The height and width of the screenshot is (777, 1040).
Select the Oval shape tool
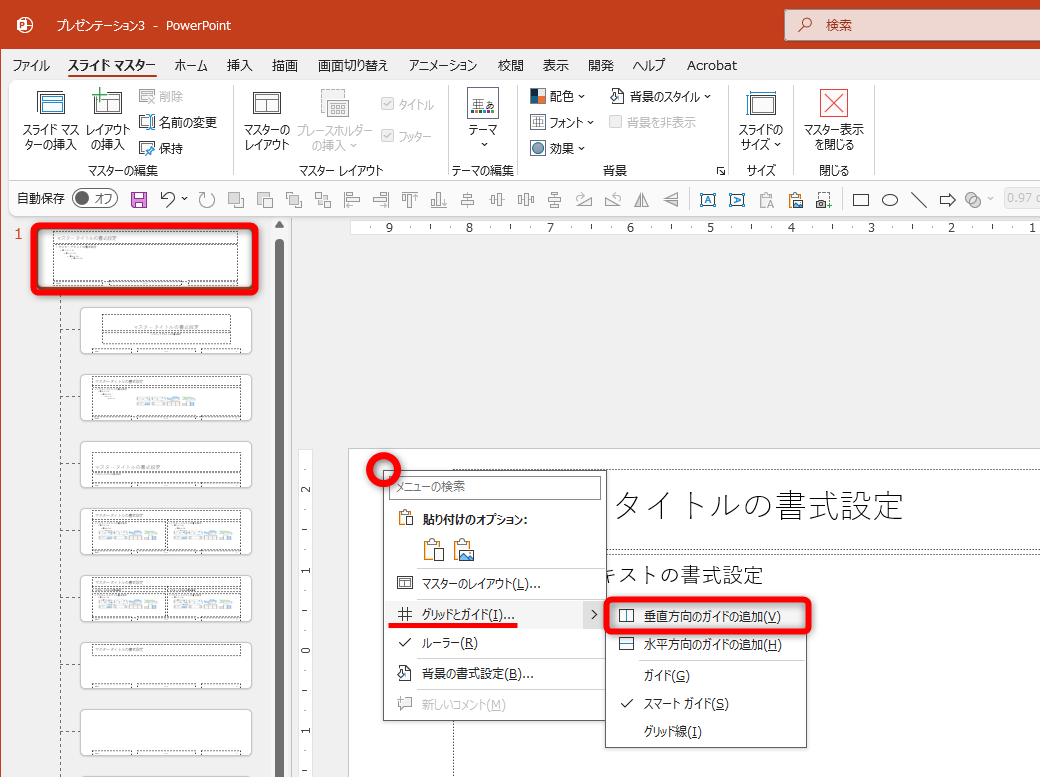click(890, 199)
